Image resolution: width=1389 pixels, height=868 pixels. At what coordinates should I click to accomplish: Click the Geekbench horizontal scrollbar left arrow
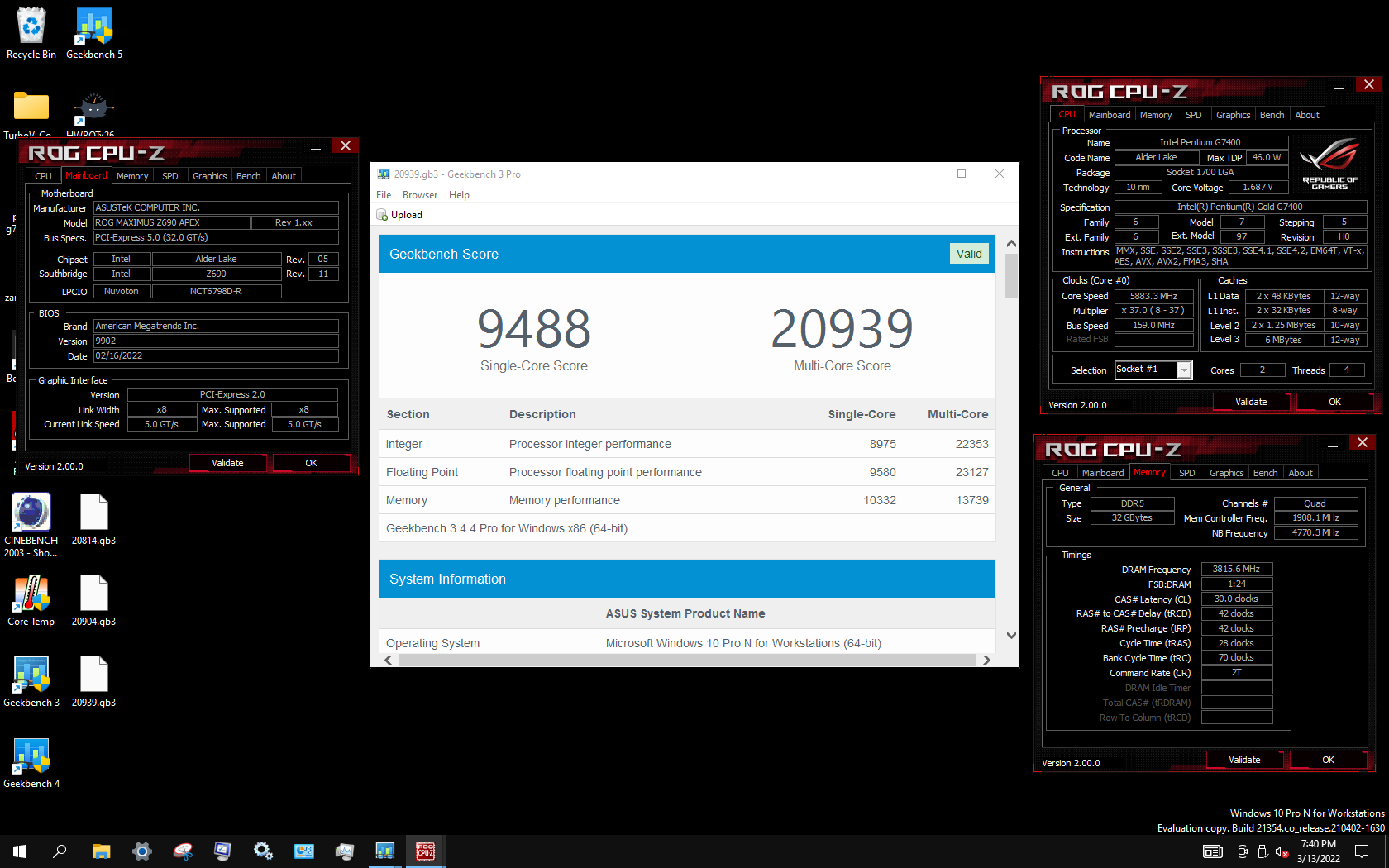tap(389, 660)
